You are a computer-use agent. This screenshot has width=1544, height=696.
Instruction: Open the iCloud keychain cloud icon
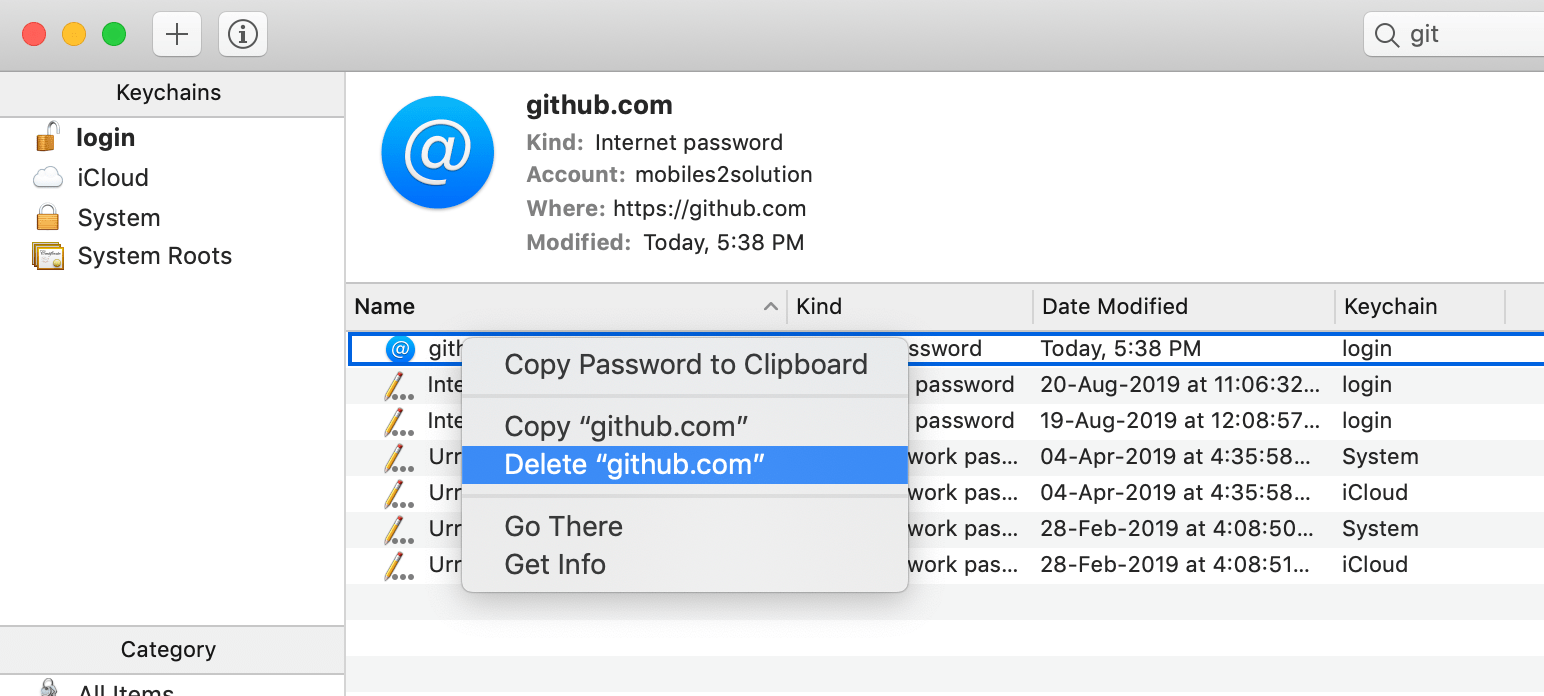click(47, 177)
